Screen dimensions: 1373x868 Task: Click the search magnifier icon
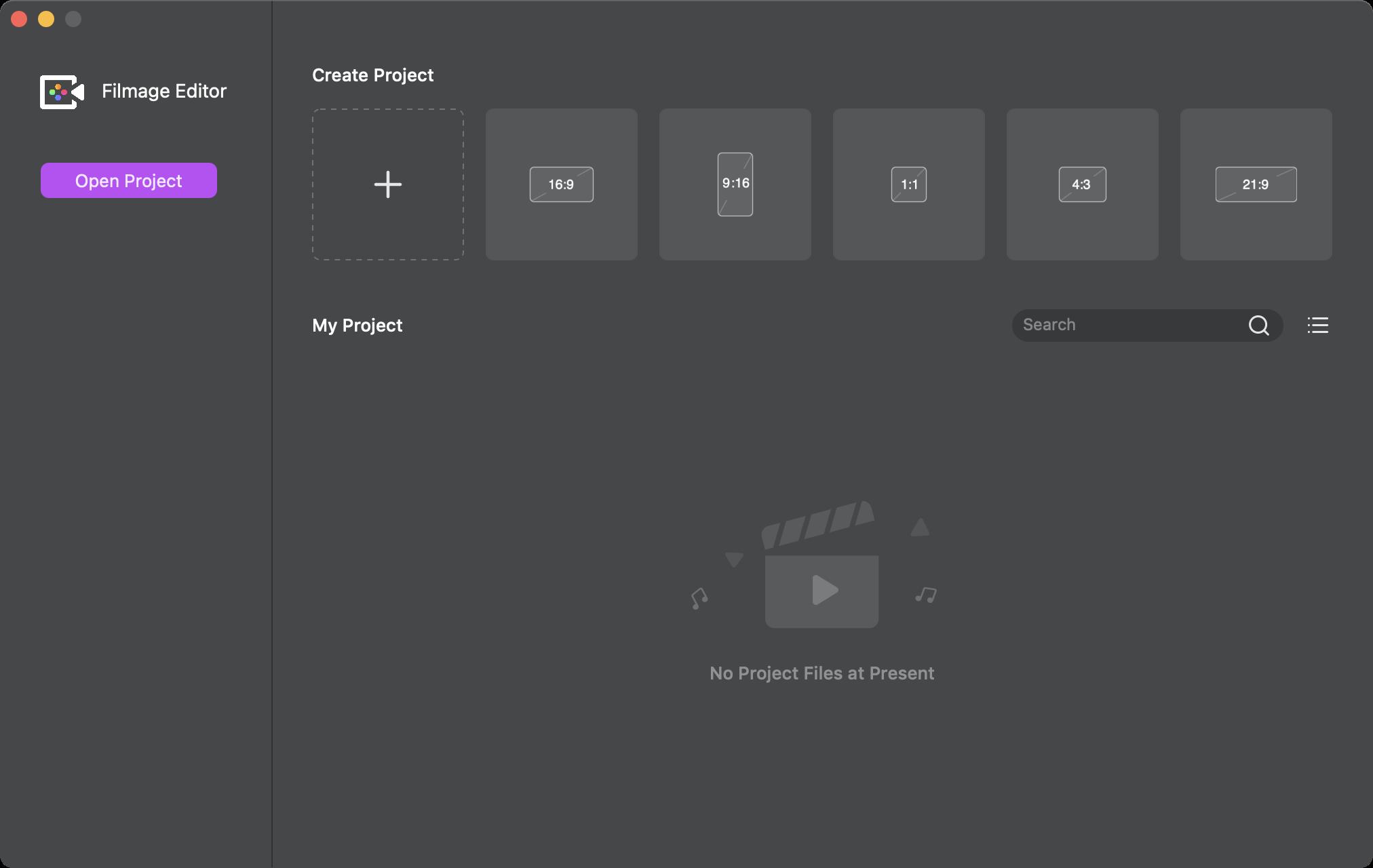[1259, 325]
